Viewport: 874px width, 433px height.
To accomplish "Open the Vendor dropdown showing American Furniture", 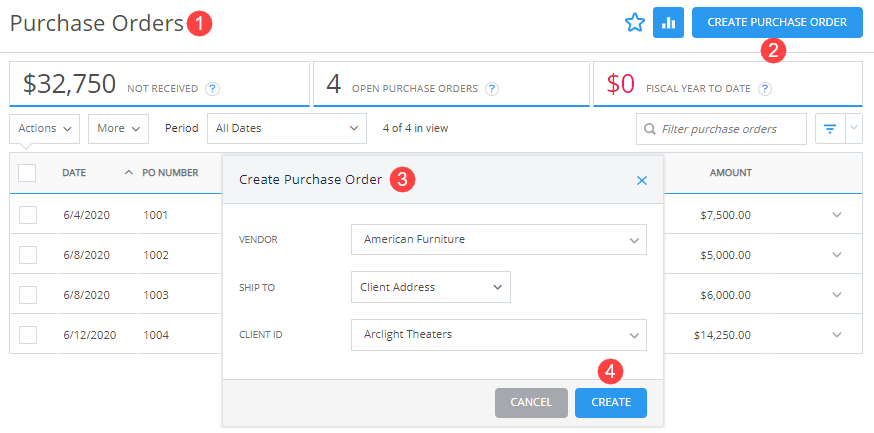I will 499,240.
